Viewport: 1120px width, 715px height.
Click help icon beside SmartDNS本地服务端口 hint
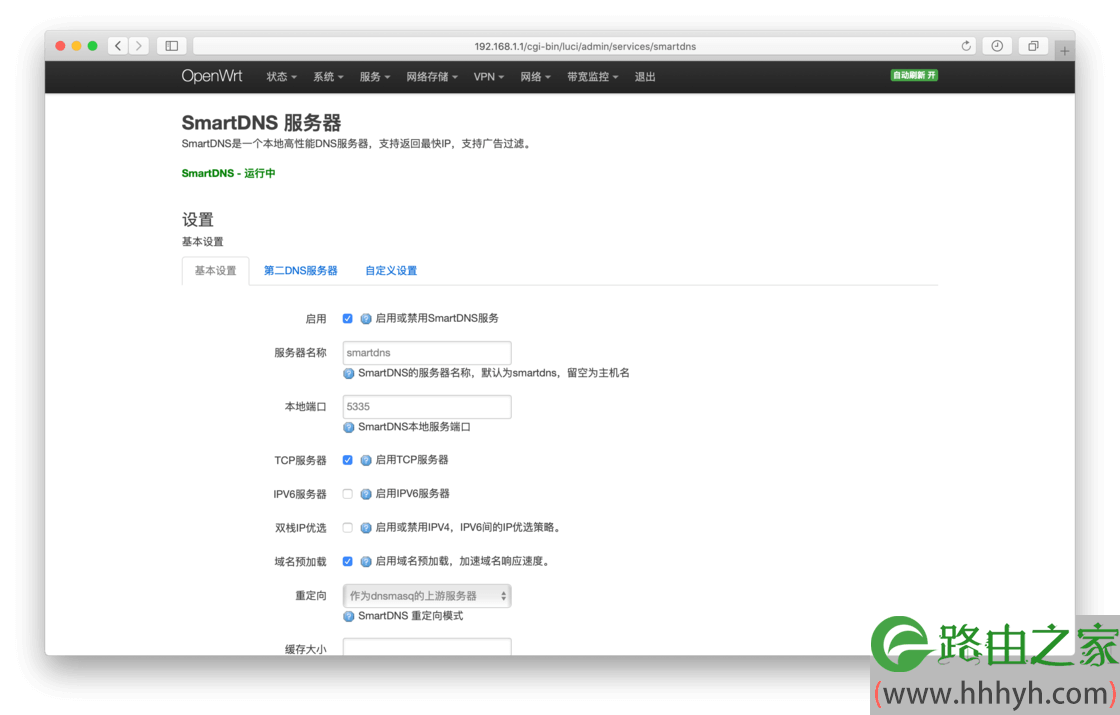pos(349,427)
